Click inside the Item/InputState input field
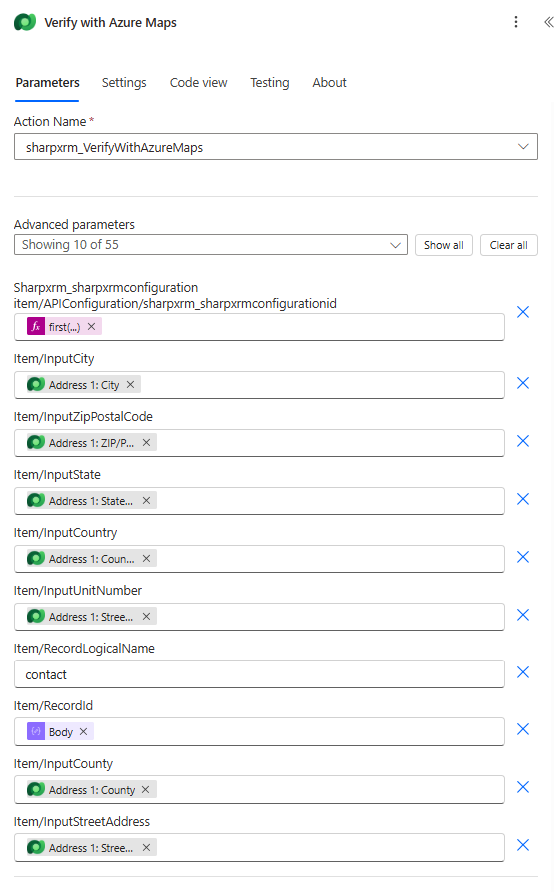 (x=259, y=501)
